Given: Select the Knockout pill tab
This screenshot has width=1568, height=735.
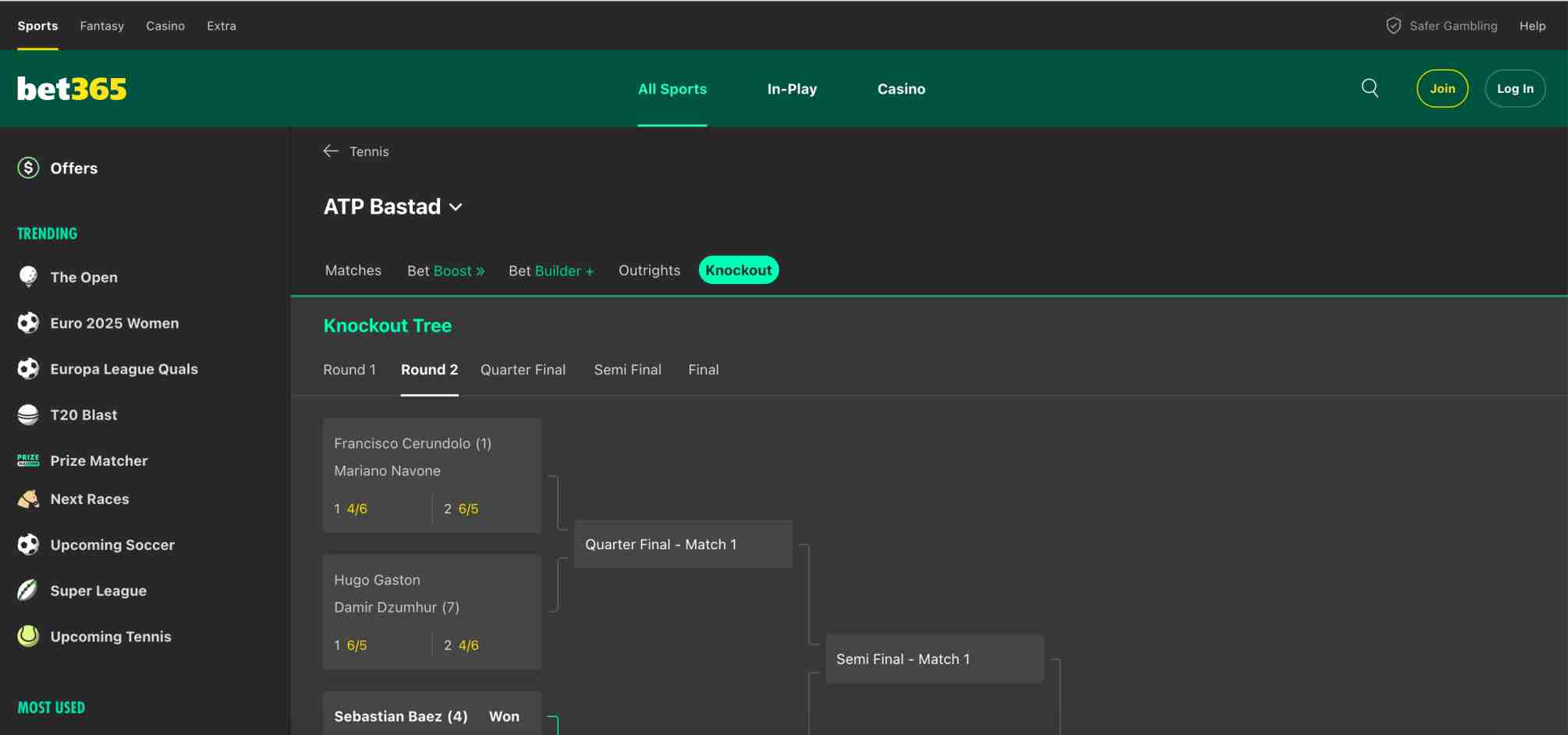Looking at the screenshot, I should 739,270.
